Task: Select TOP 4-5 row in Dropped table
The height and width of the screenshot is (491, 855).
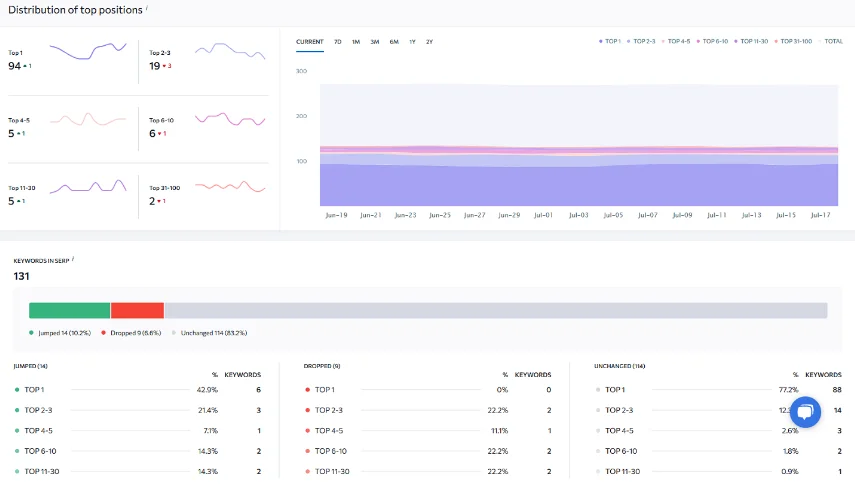Action: coord(428,430)
